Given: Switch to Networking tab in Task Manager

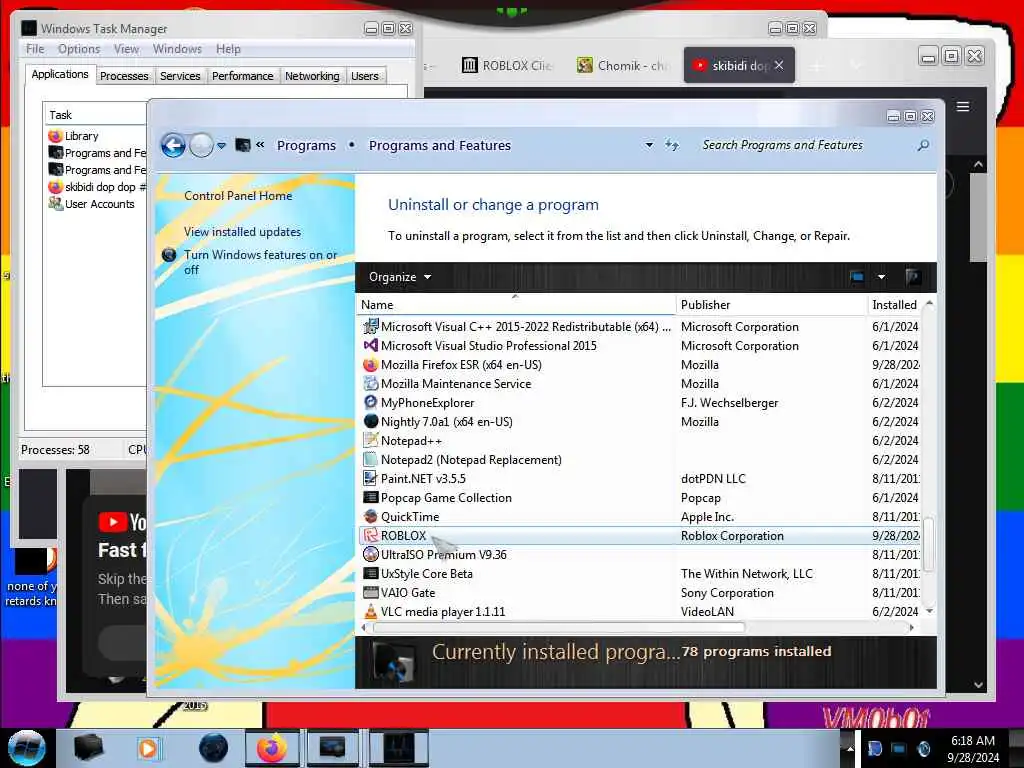Looking at the screenshot, I should click(x=312, y=76).
